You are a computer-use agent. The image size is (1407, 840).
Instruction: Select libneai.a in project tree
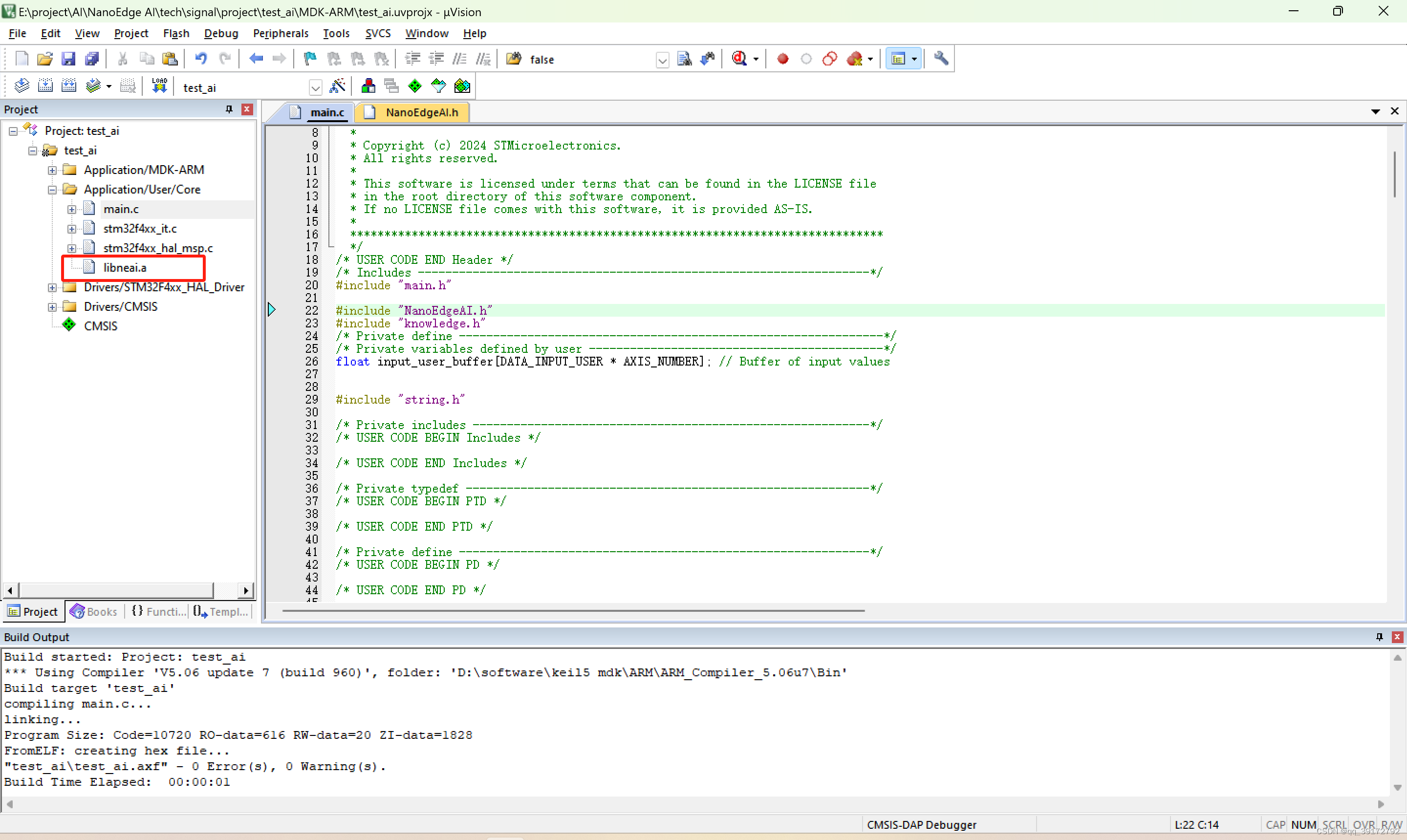point(125,267)
